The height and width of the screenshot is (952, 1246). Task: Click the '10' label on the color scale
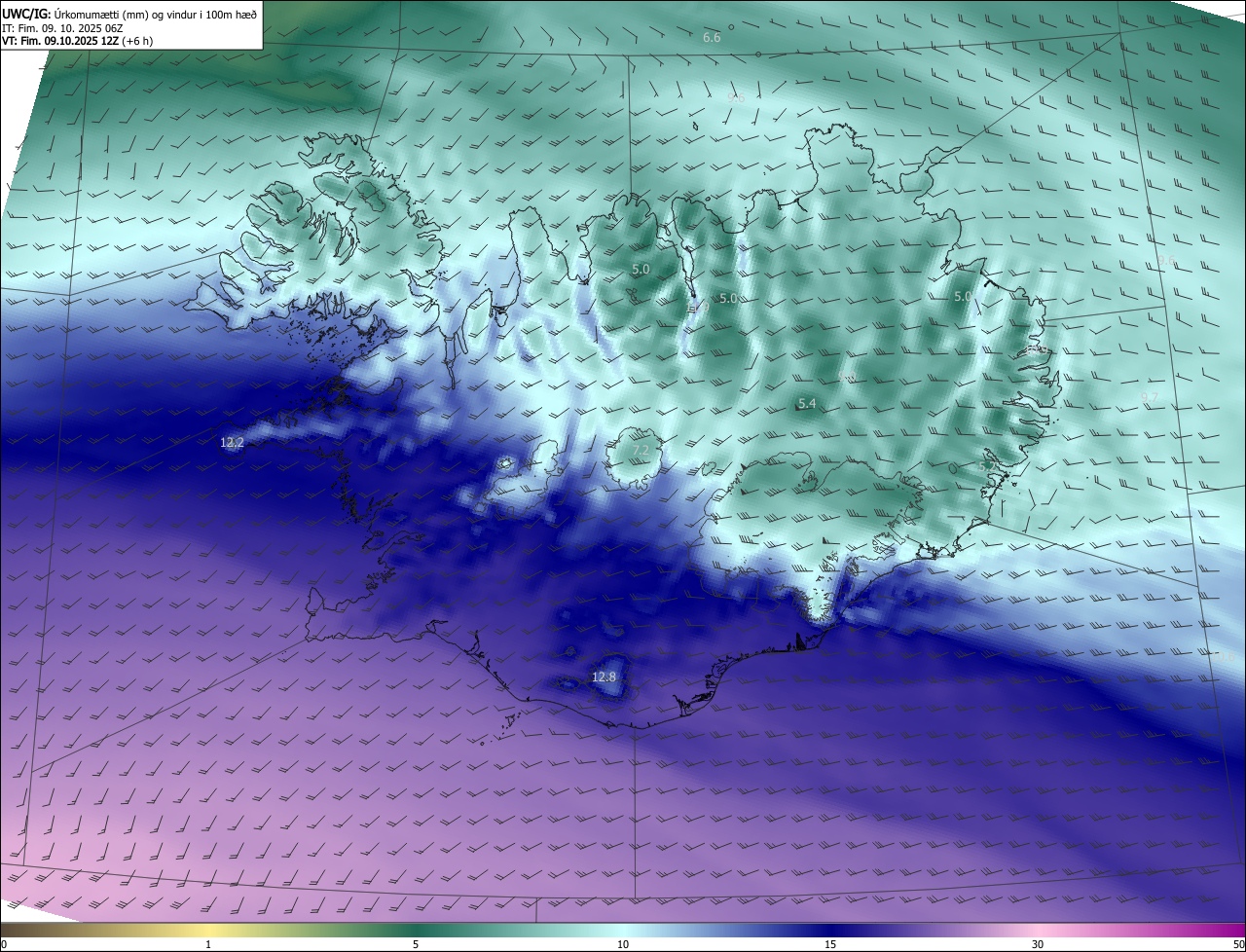(x=623, y=944)
